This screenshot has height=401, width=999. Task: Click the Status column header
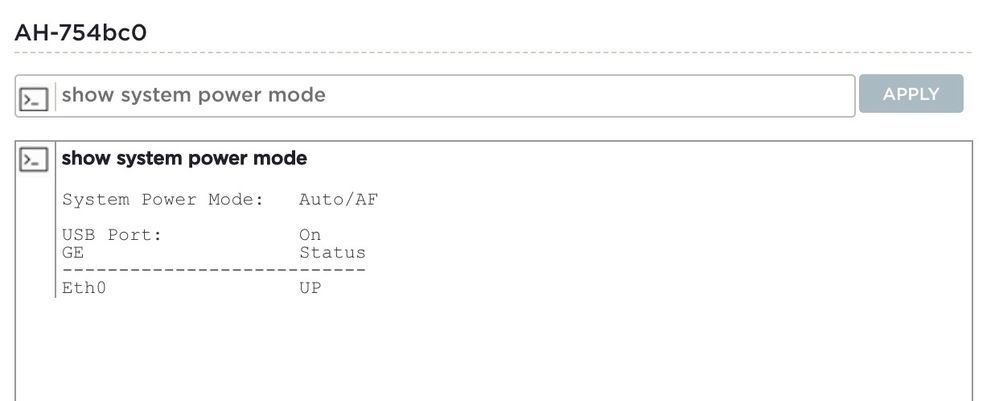click(332, 253)
